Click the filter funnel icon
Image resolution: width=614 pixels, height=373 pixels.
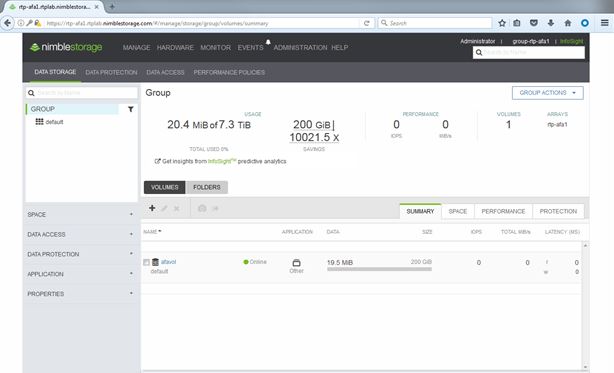[131, 109]
